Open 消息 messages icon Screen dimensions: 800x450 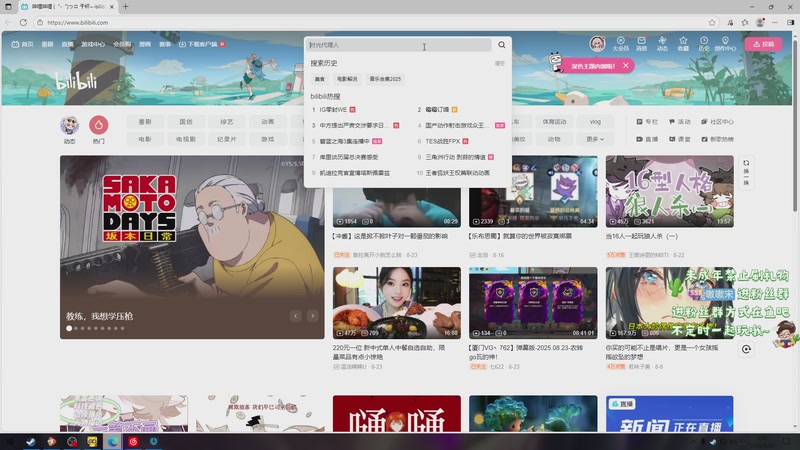click(x=641, y=43)
